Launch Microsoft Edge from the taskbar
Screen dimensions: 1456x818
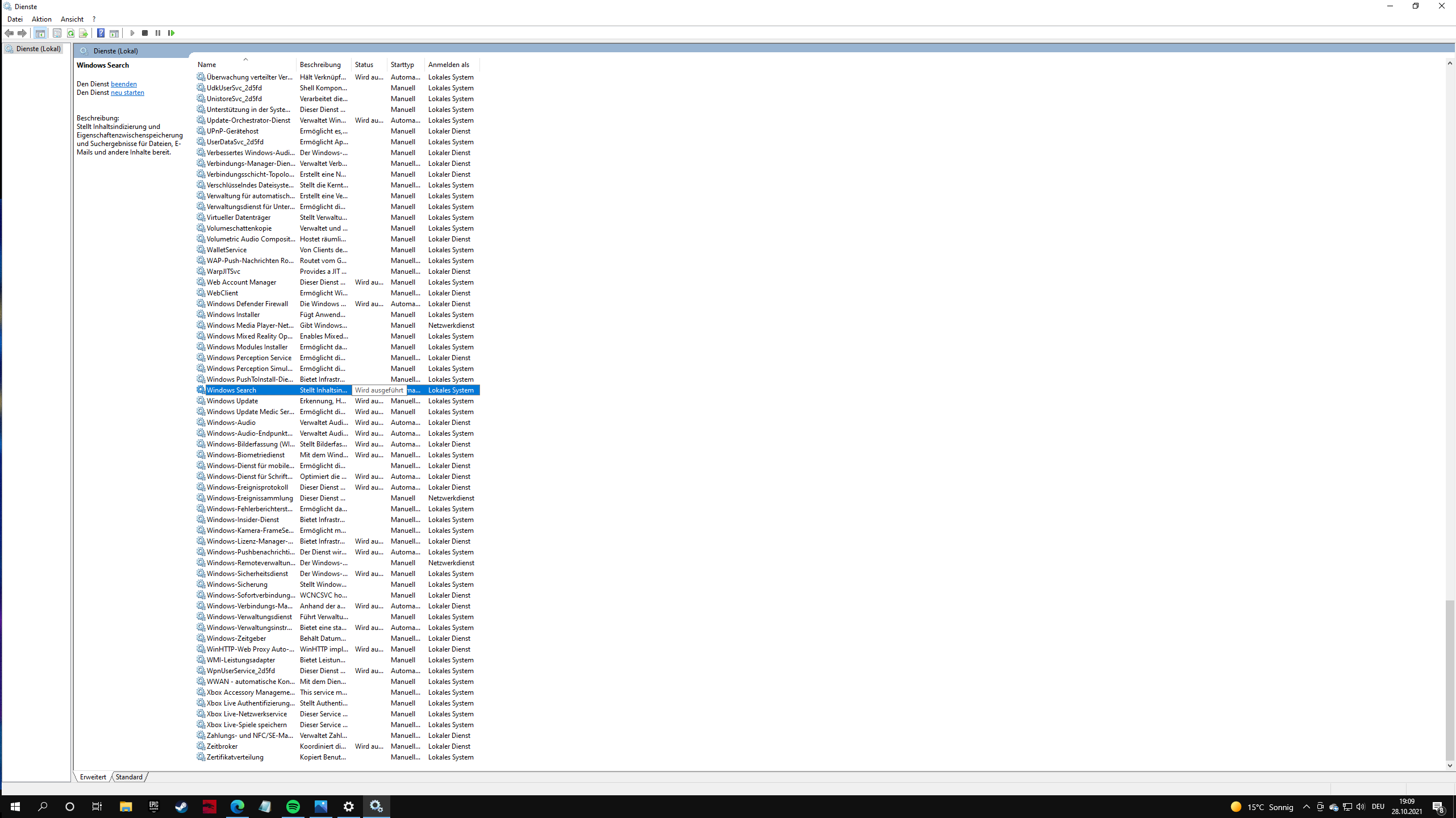(x=237, y=807)
